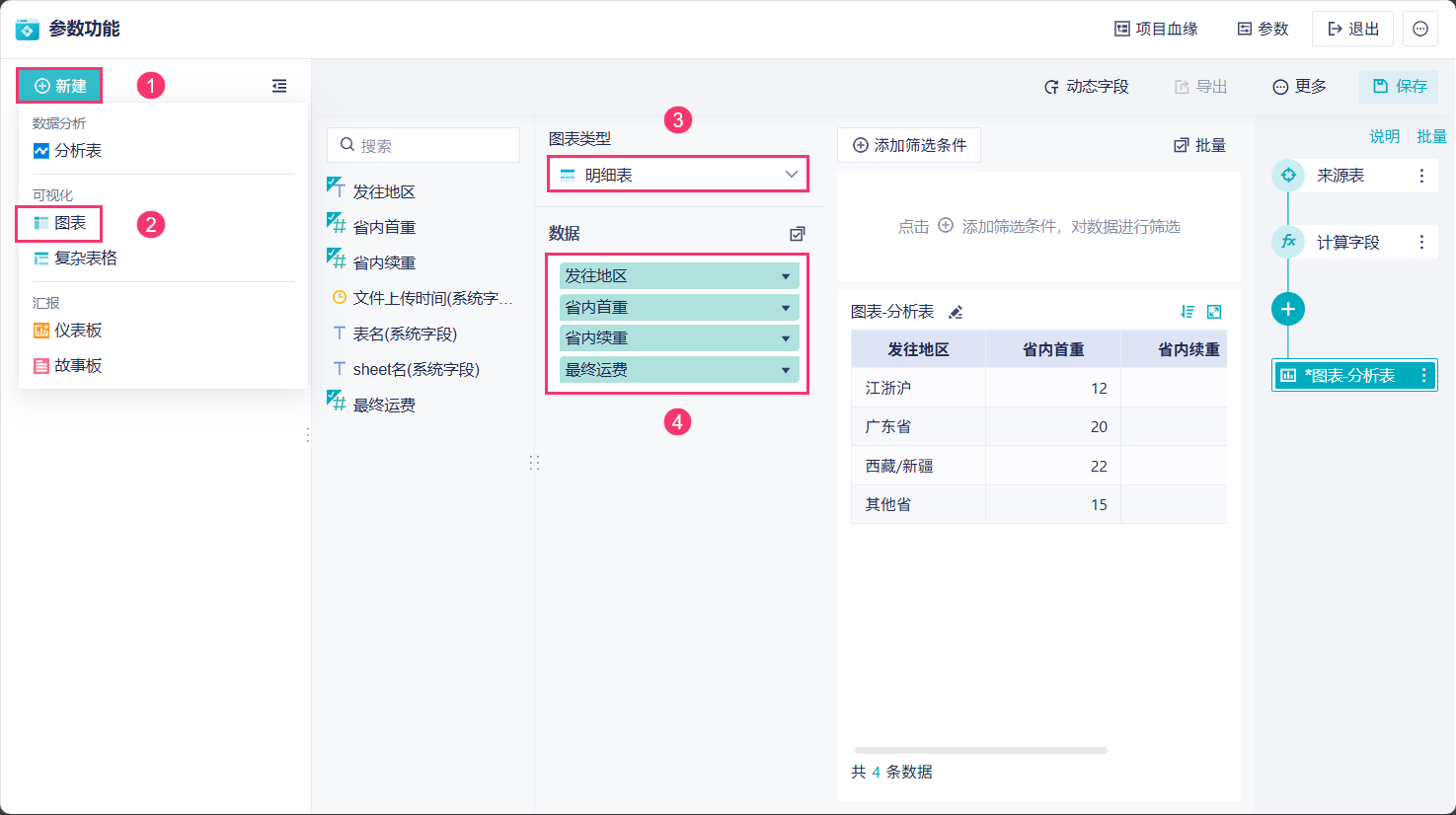Viewport: 1456px width, 815px height.
Task: Click the round ellipsis icon in header
Action: pos(1420,29)
